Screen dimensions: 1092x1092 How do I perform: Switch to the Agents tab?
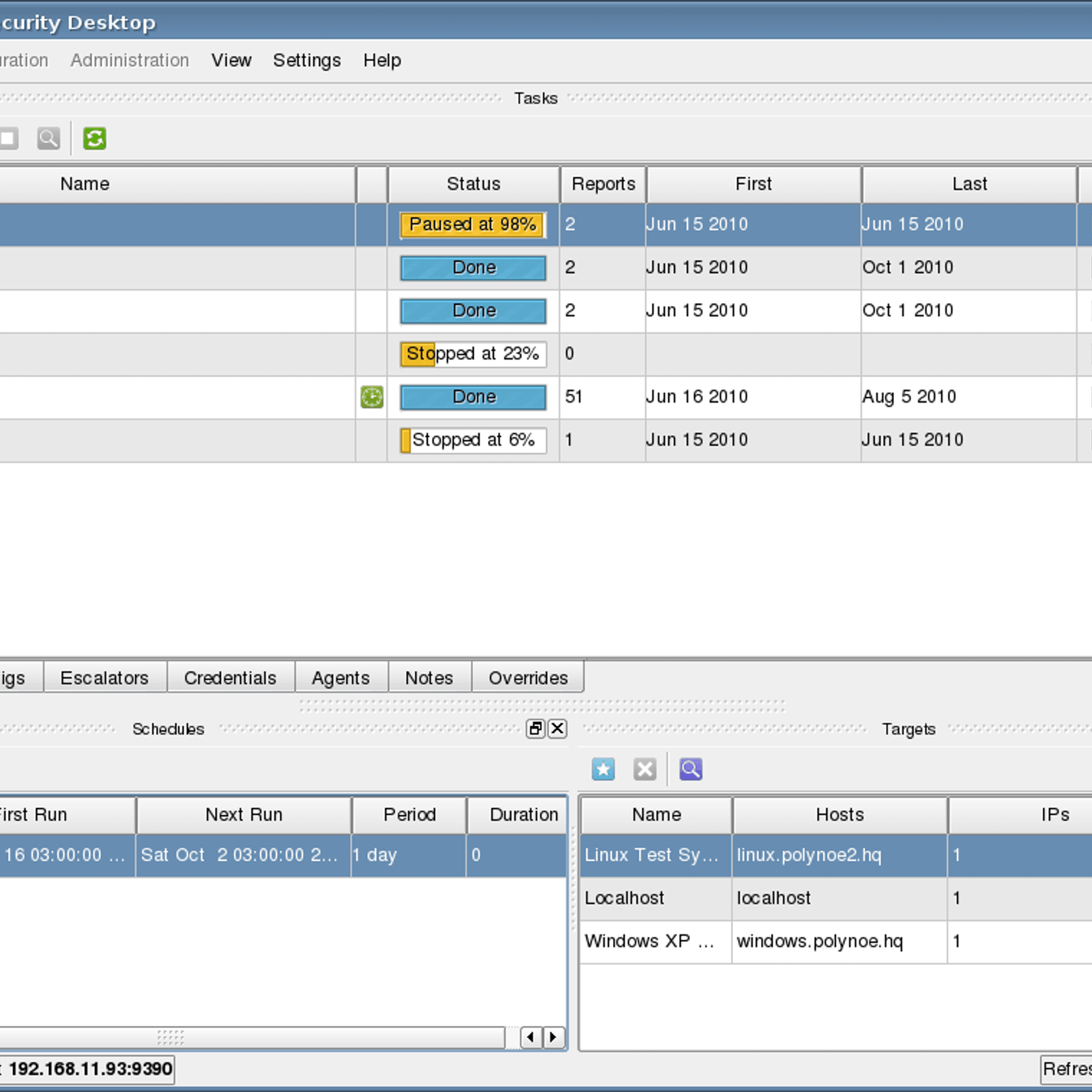click(341, 677)
